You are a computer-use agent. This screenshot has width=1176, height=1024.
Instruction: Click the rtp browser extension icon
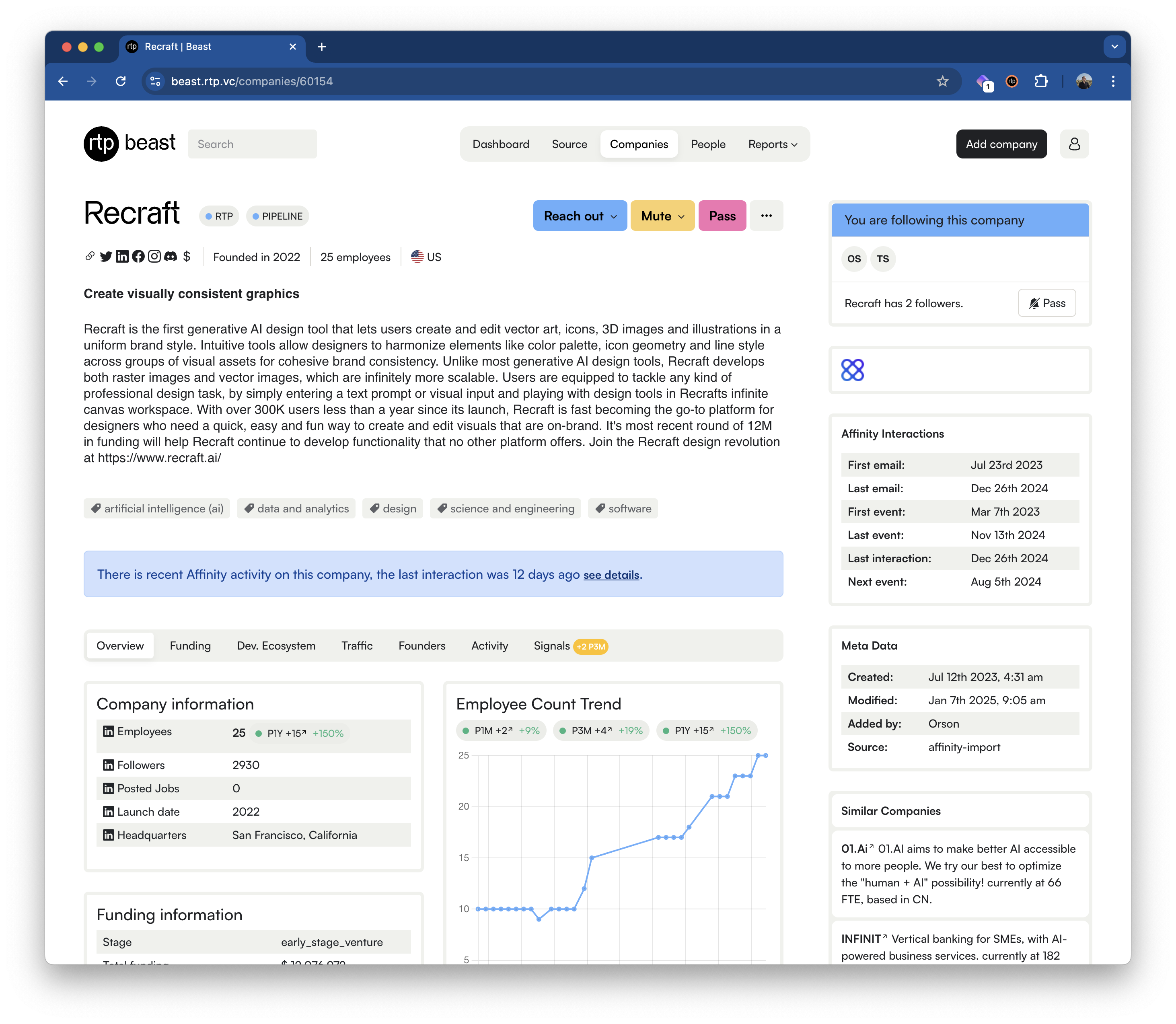1012,81
